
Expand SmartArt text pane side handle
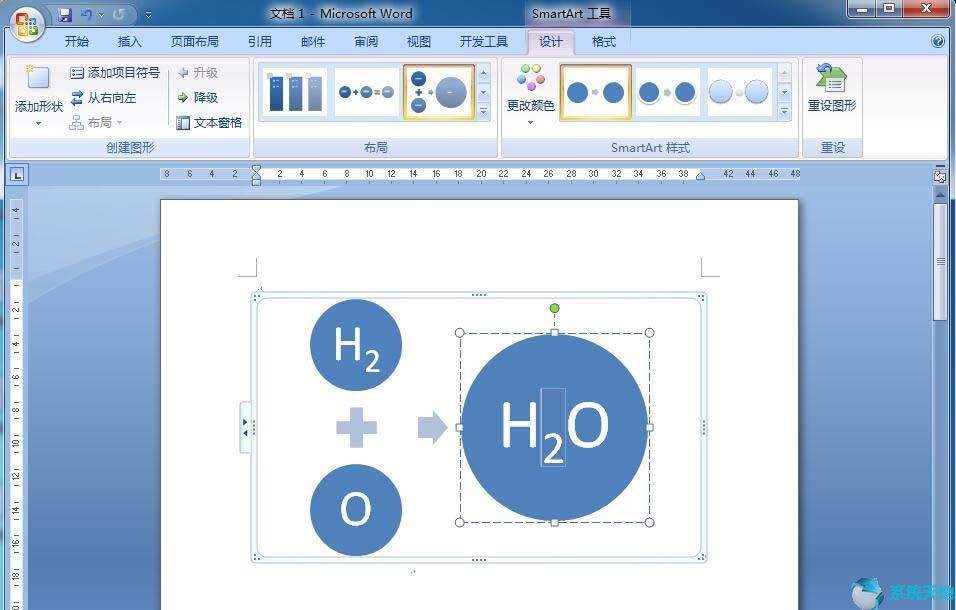(x=245, y=427)
